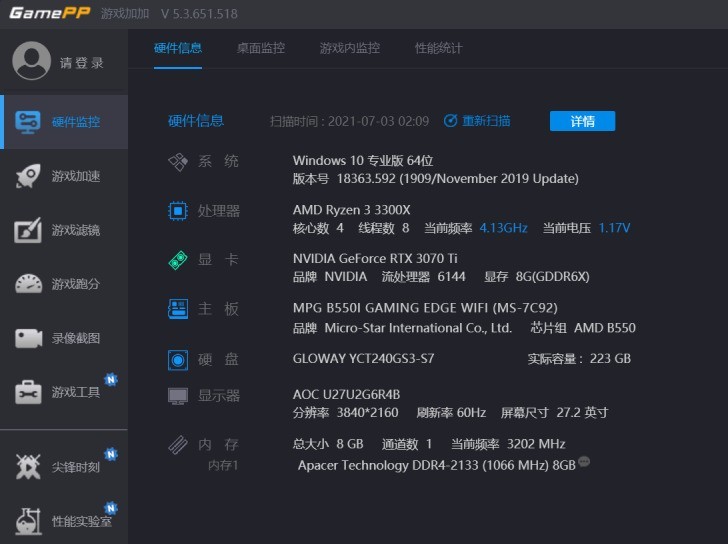
Task: Click the blue 详情 button
Action: point(582,121)
